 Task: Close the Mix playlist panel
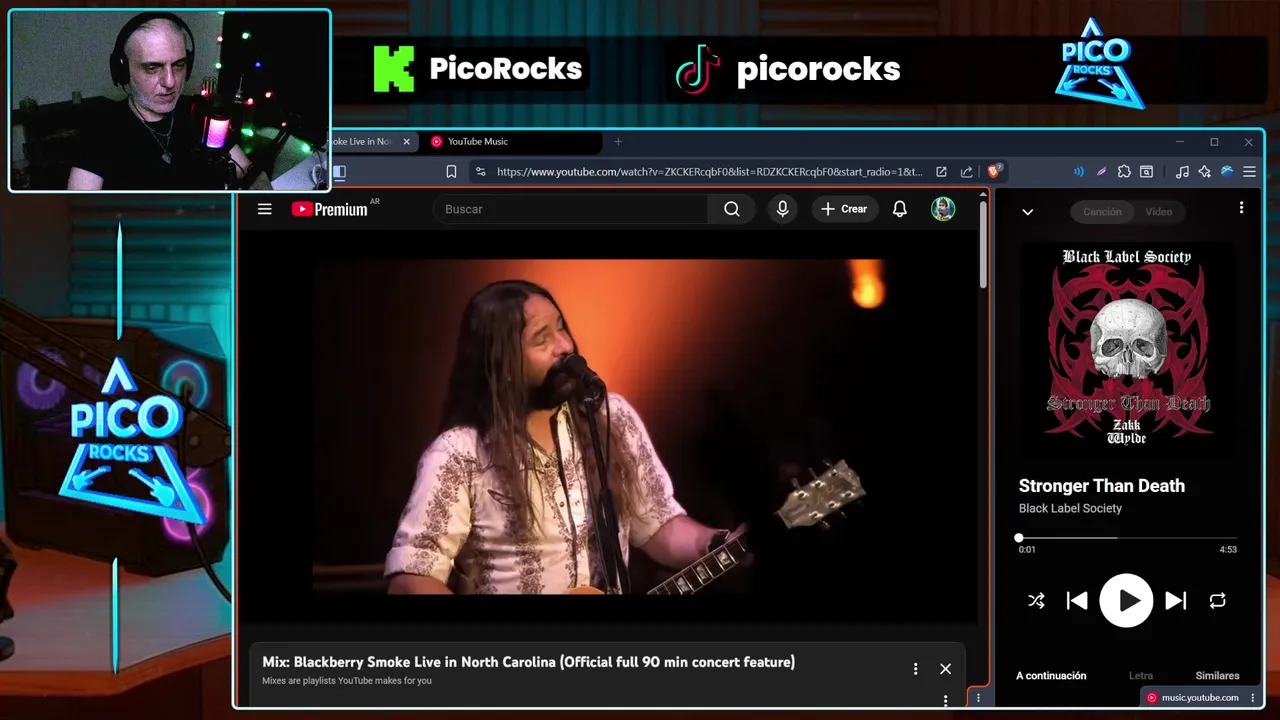(x=945, y=669)
